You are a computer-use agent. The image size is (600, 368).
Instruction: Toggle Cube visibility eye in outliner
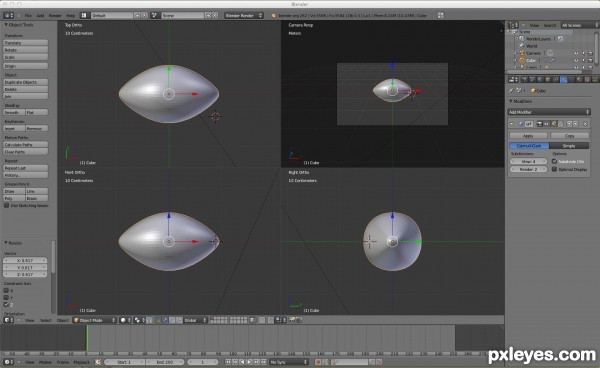click(576, 60)
